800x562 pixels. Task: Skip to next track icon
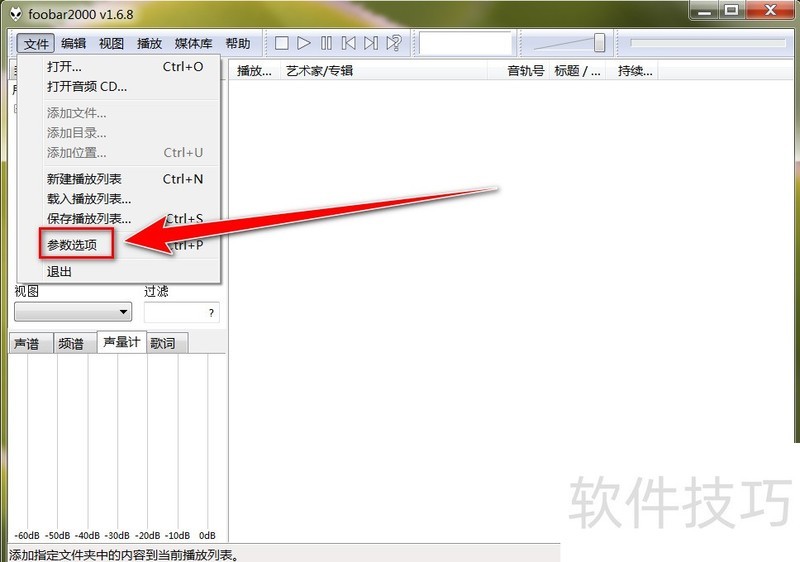(371, 43)
